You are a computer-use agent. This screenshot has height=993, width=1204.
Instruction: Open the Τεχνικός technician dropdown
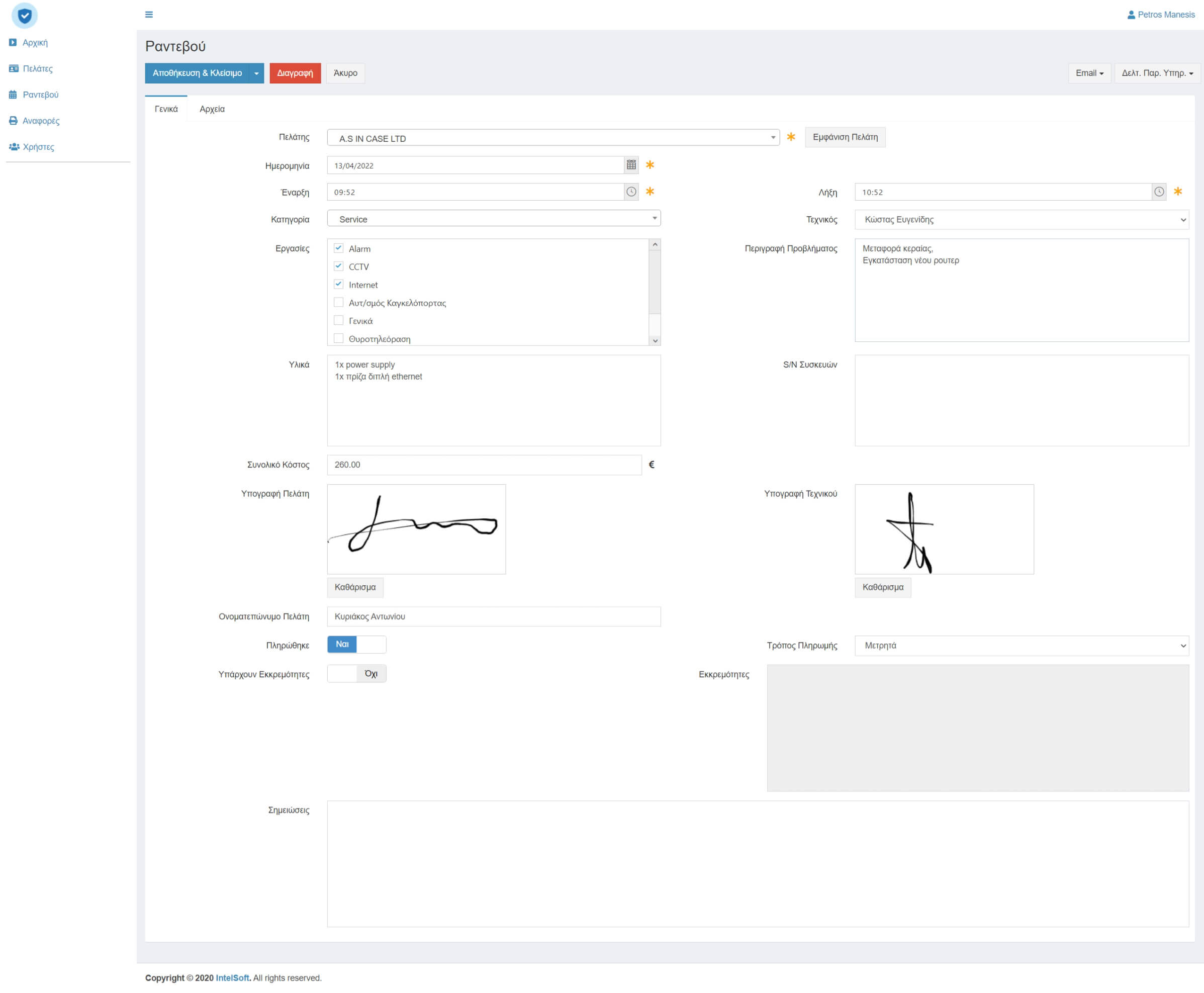click(1022, 220)
